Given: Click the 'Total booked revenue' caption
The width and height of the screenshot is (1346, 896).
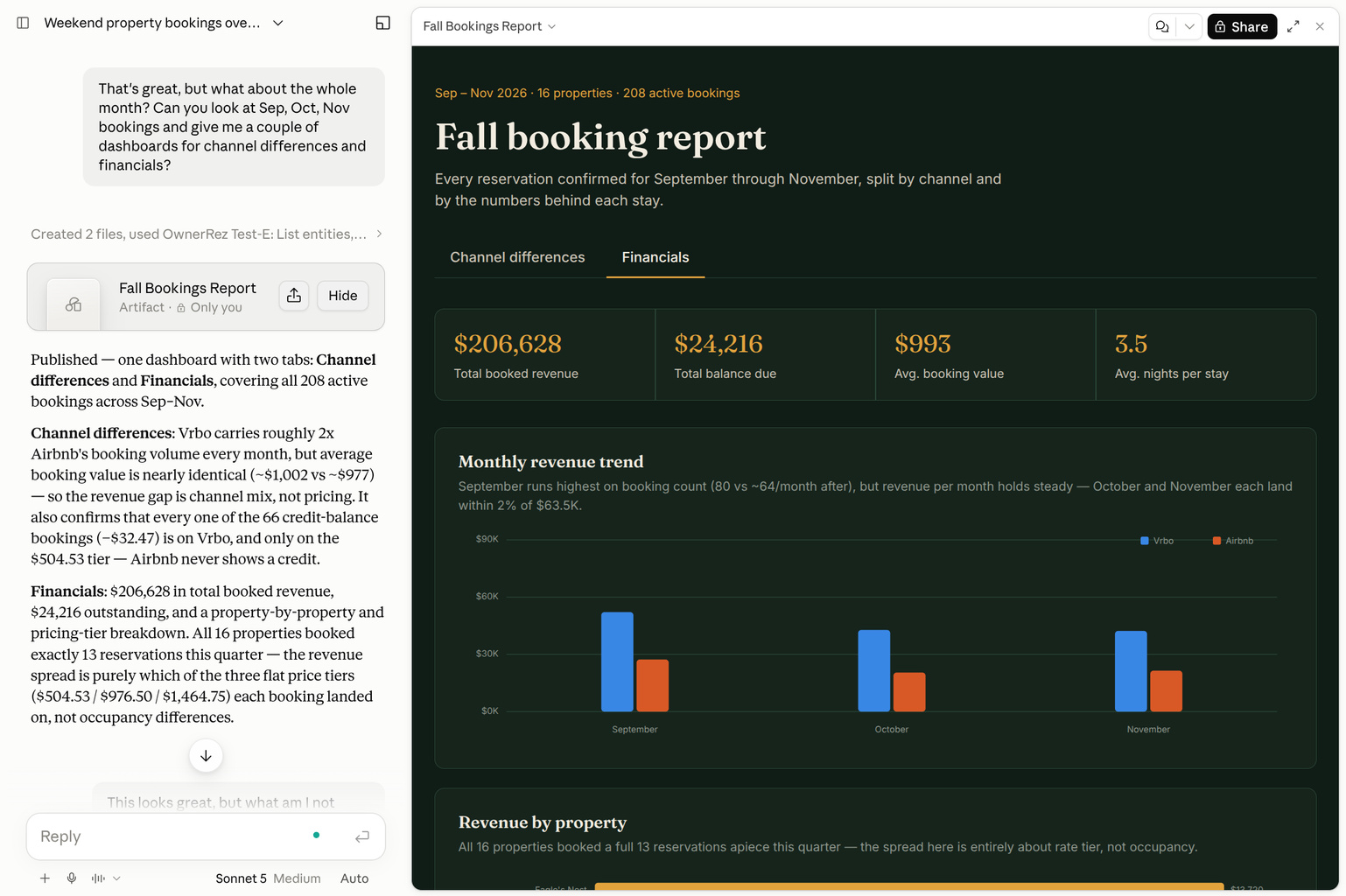Looking at the screenshot, I should tap(516, 374).
